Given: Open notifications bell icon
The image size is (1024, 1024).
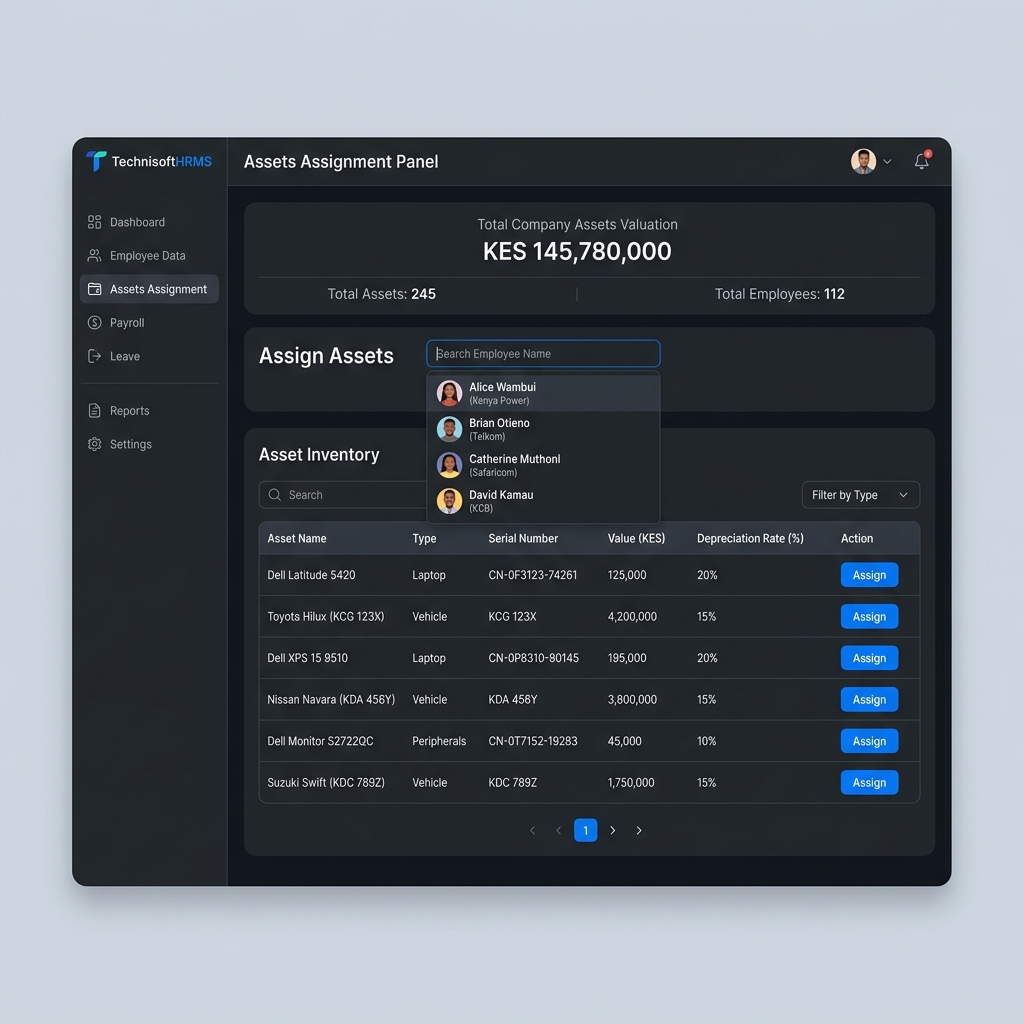Looking at the screenshot, I should click(x=921, y=161).
